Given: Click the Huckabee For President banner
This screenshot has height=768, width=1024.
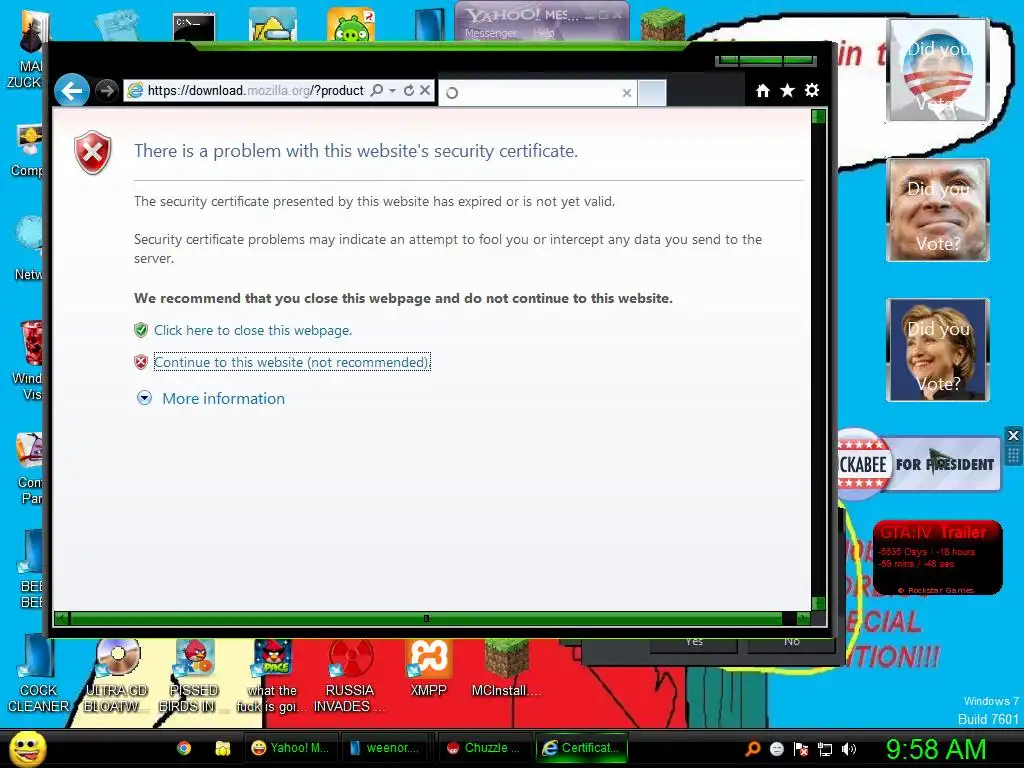Looking at the screenshot, I should coord(918,464).
